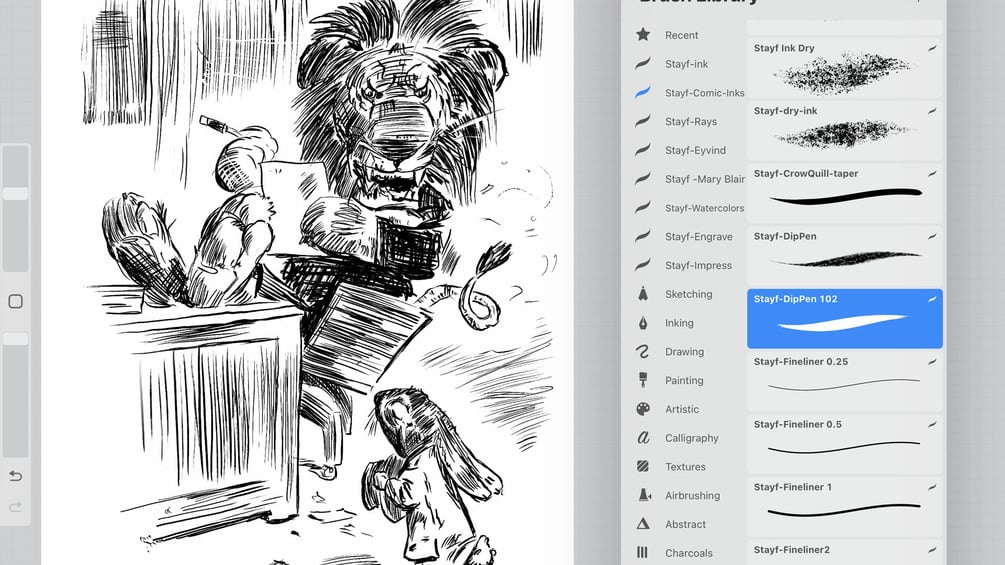Click the Drawing label
Screen dimensions: 1005x565
click(684, 352)
